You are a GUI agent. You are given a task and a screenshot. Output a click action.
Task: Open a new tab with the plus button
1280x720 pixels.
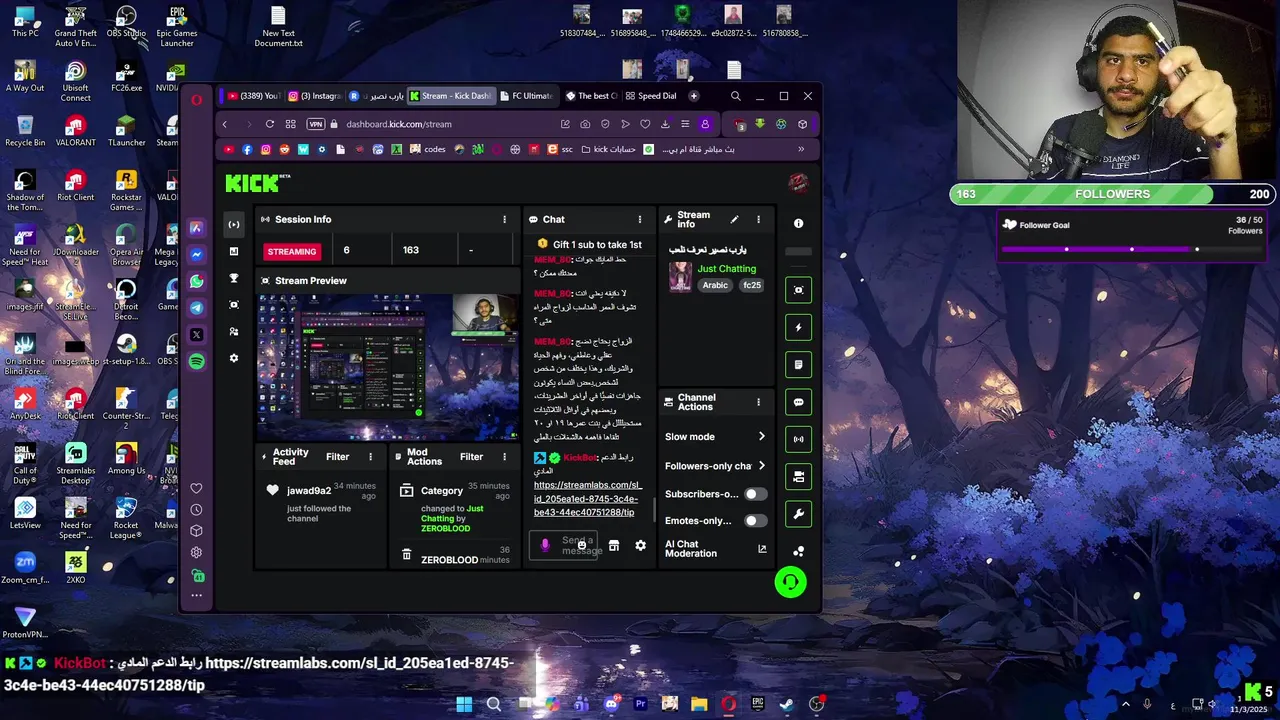[694, 96]
